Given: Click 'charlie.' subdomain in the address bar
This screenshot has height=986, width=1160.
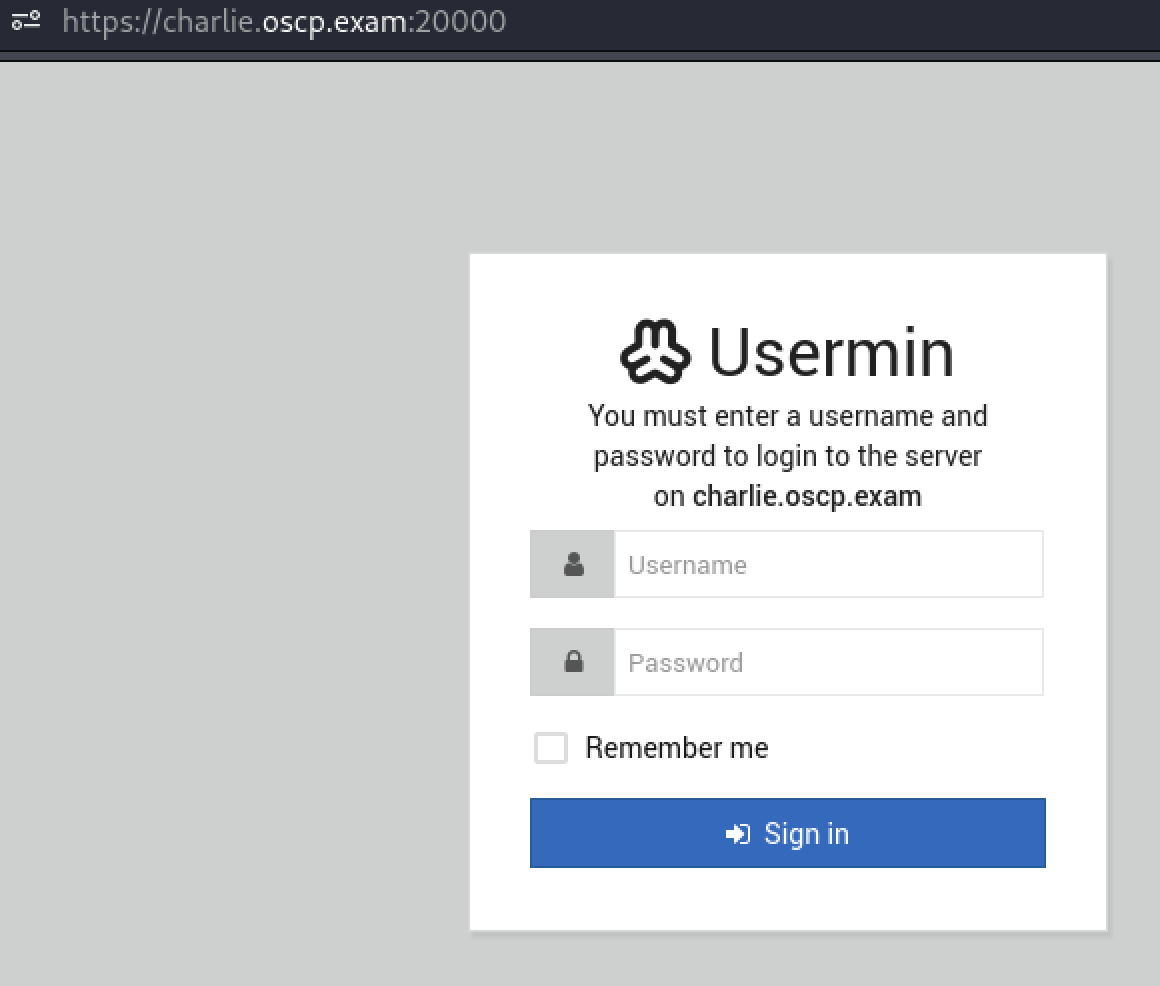Looking at the screenshot, I should [x=210, y=21].
